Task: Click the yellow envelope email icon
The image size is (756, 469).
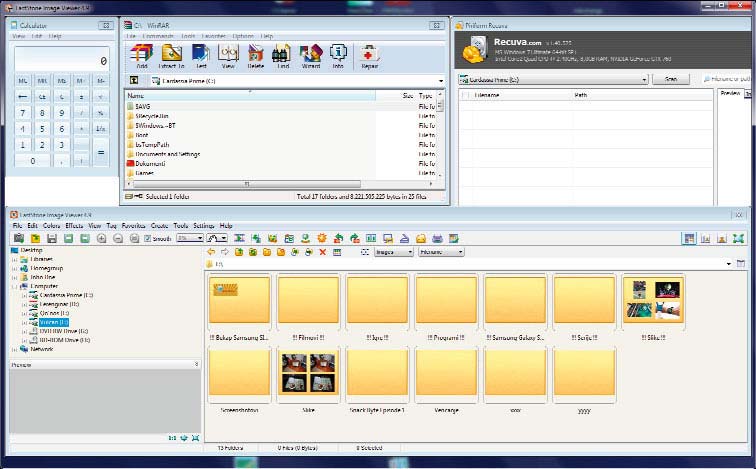Action: point(421,238)
